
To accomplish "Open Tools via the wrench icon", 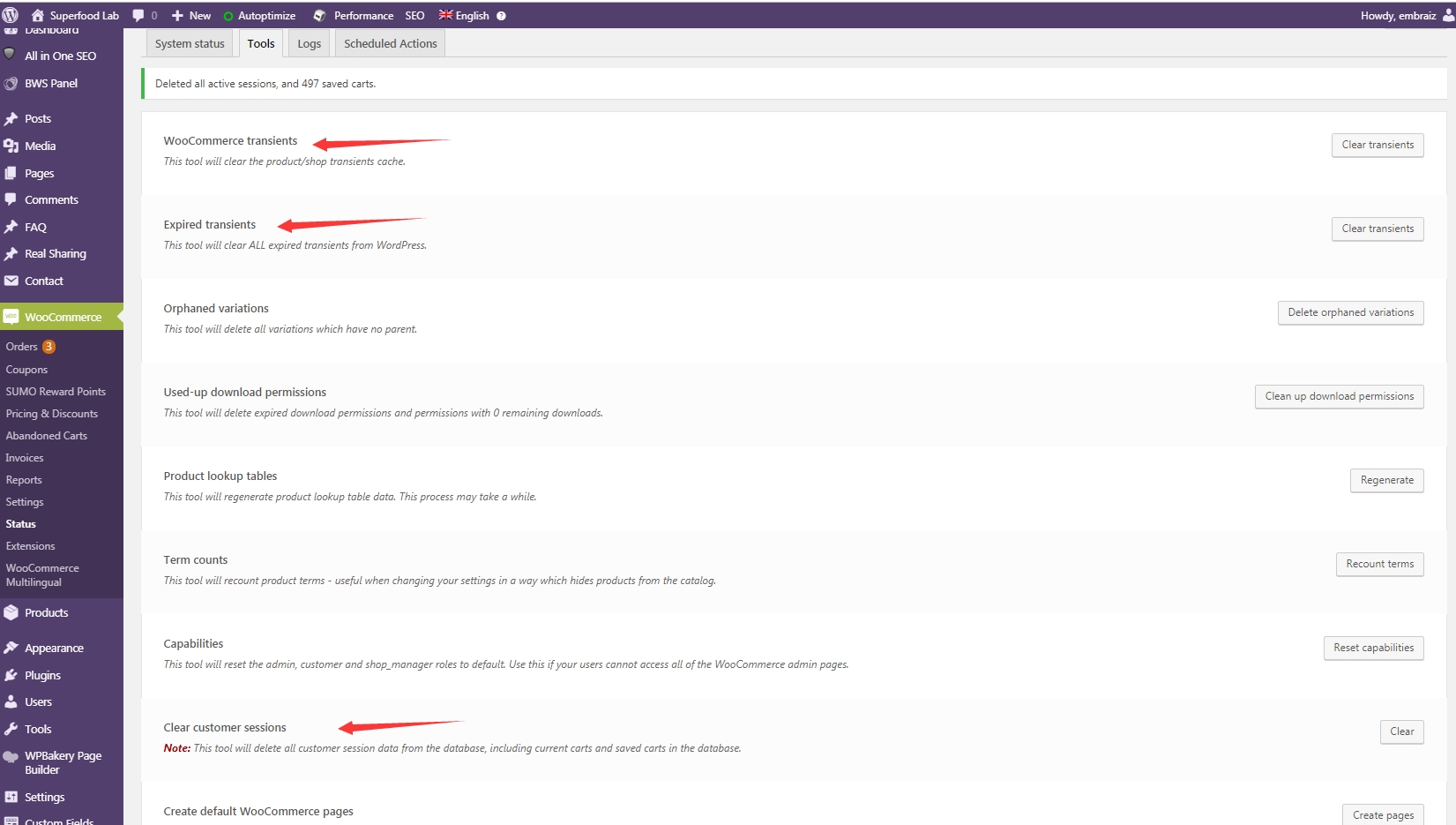I will pos(11,729).
